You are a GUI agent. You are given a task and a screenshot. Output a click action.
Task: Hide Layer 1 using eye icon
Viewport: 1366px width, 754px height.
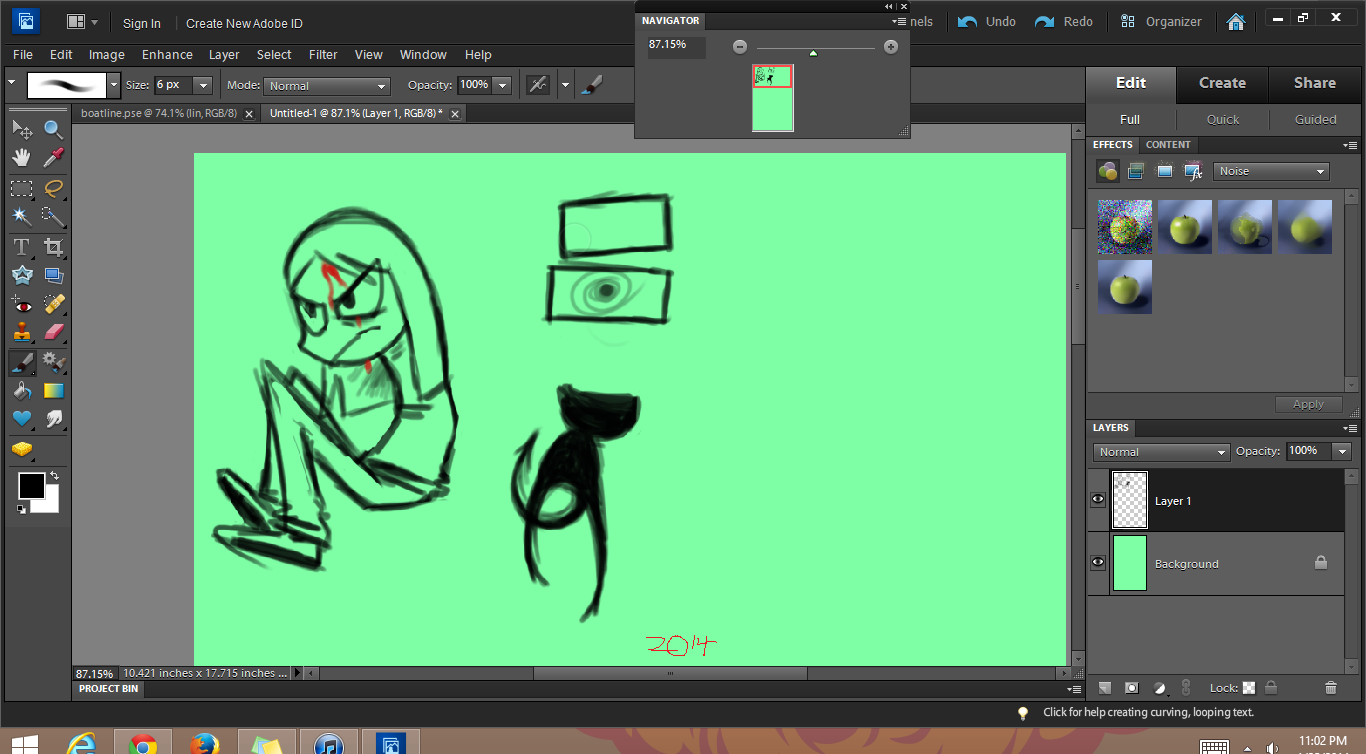point(1098,500)
